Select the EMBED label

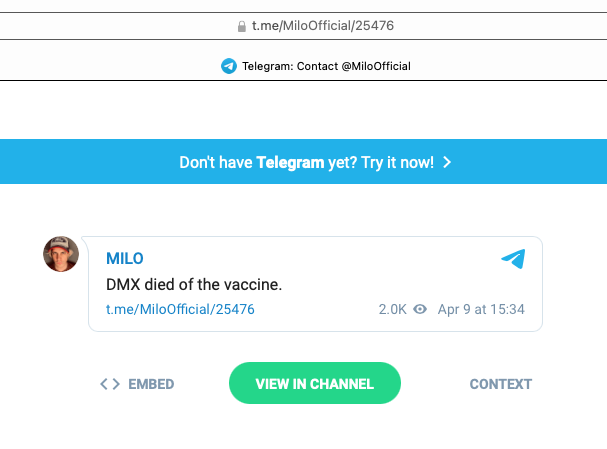pos(151,384)
